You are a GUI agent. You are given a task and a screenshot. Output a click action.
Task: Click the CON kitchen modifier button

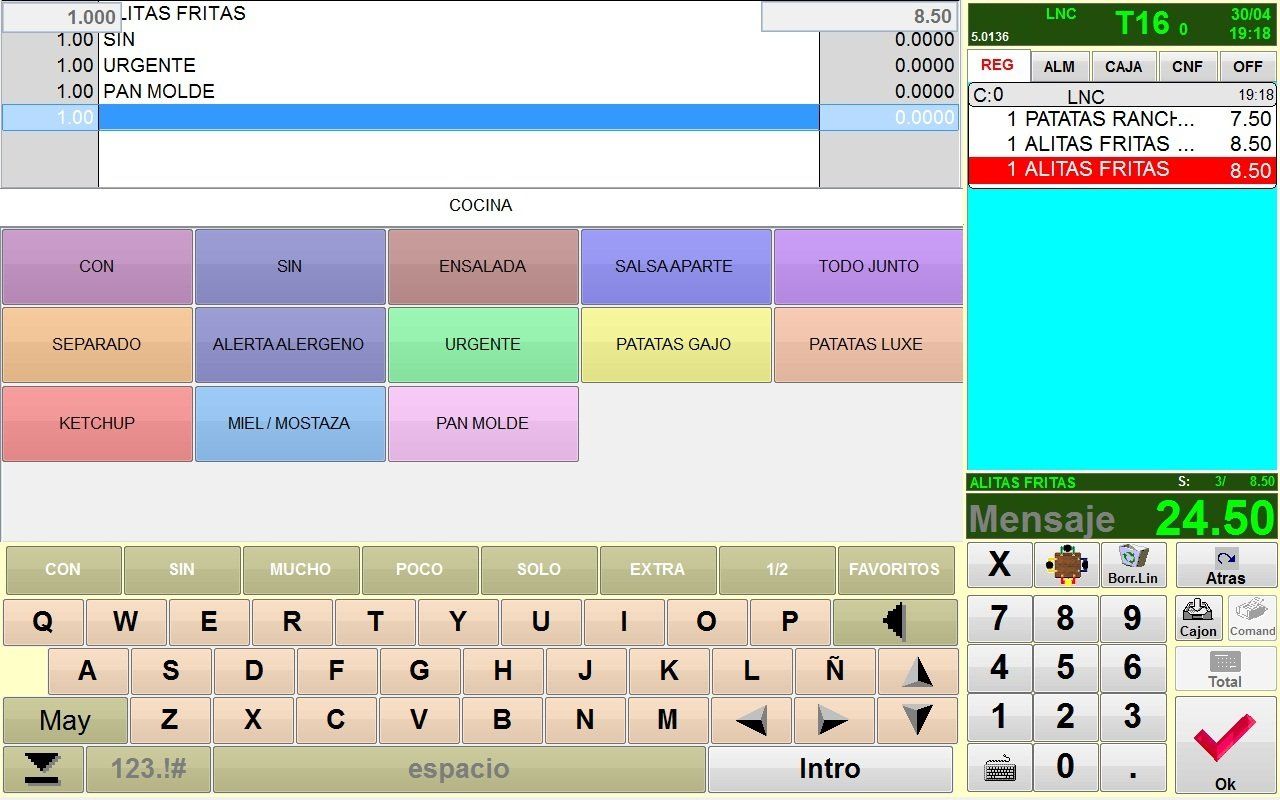(97, 266)
